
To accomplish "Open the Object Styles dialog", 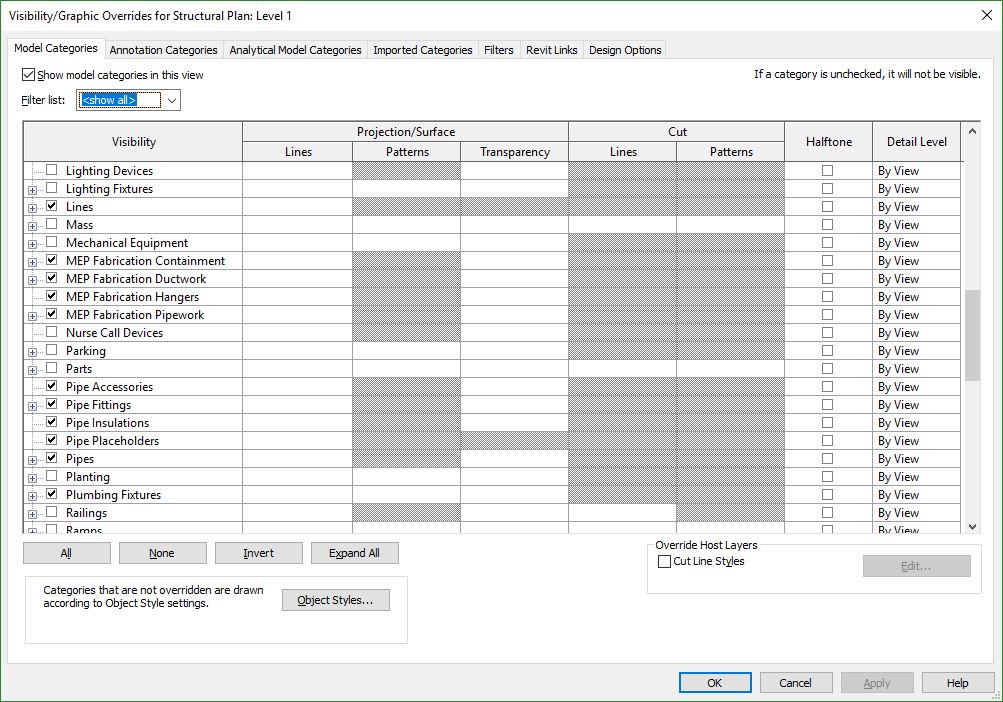I will (335, 599).
